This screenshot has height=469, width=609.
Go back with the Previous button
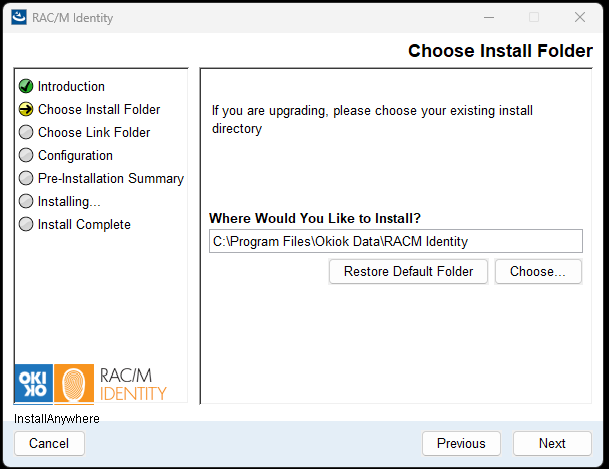click(461, 443)
